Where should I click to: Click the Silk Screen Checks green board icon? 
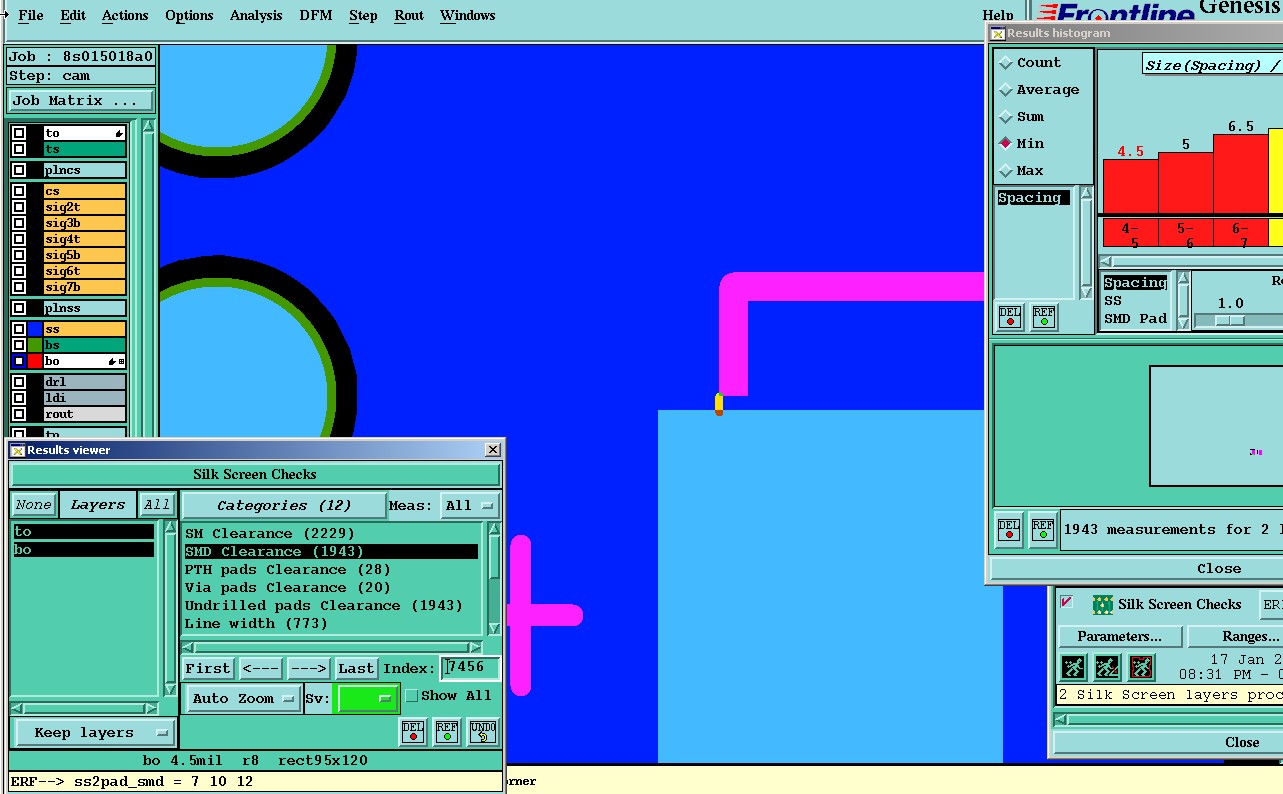[x=1103, y=604]
